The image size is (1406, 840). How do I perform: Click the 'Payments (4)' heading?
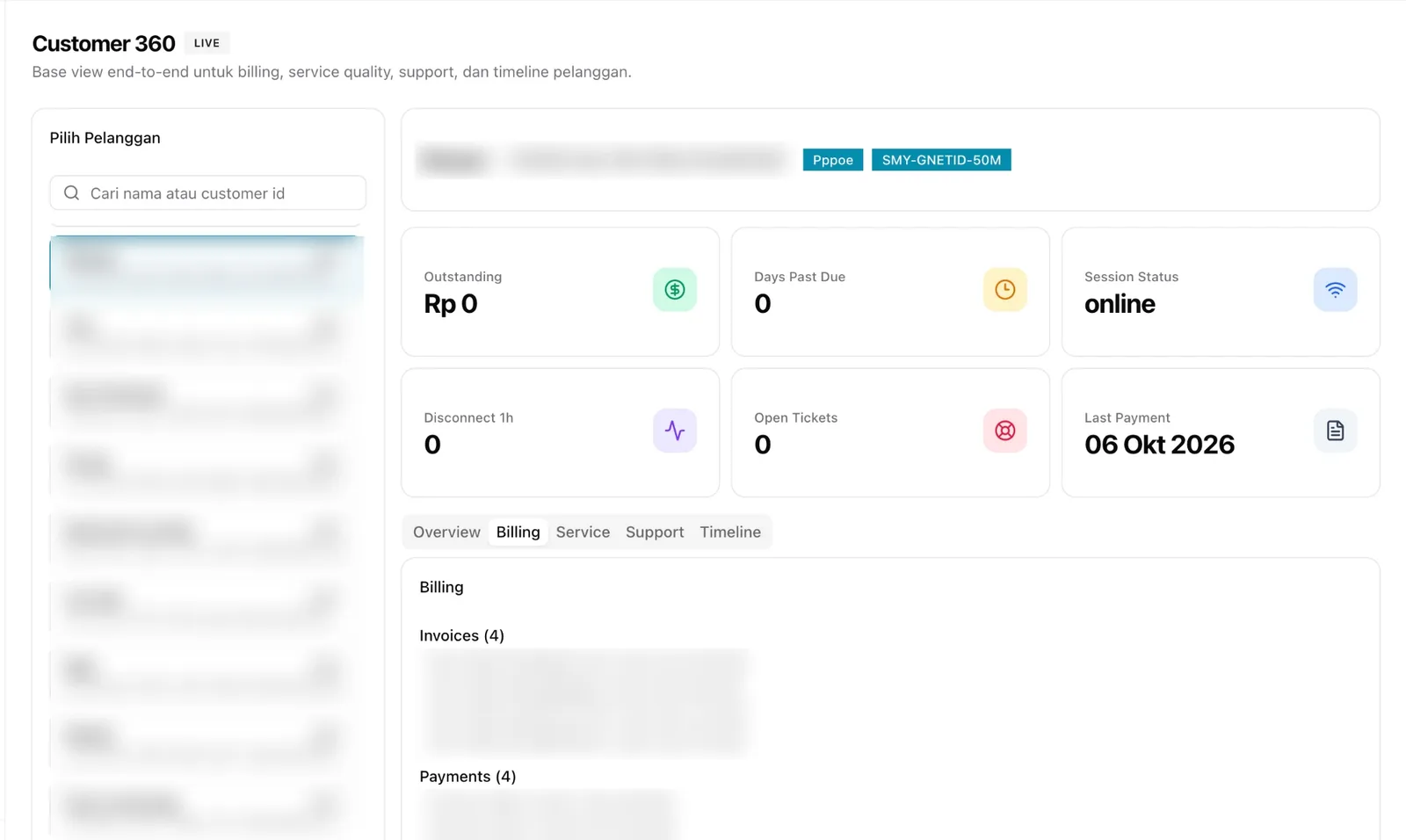click(x=467, y=777)
